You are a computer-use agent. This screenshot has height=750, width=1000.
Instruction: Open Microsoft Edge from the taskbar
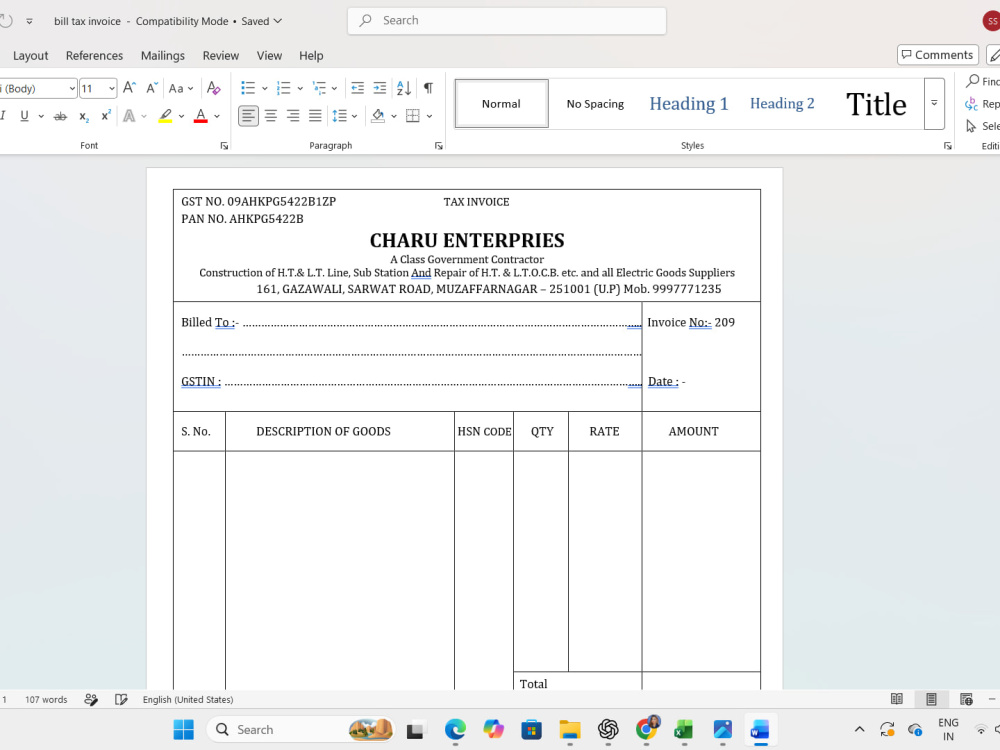click(455, 730)
